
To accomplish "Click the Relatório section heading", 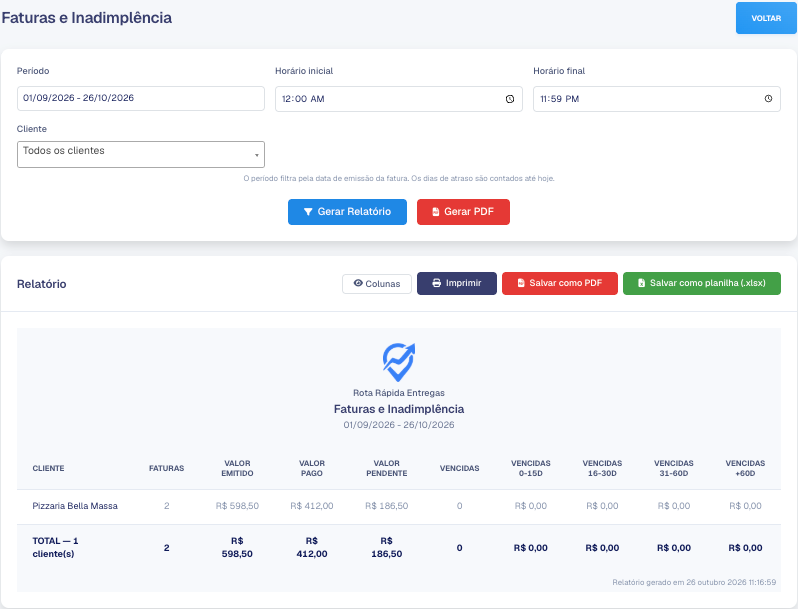I will coord(41,284).
